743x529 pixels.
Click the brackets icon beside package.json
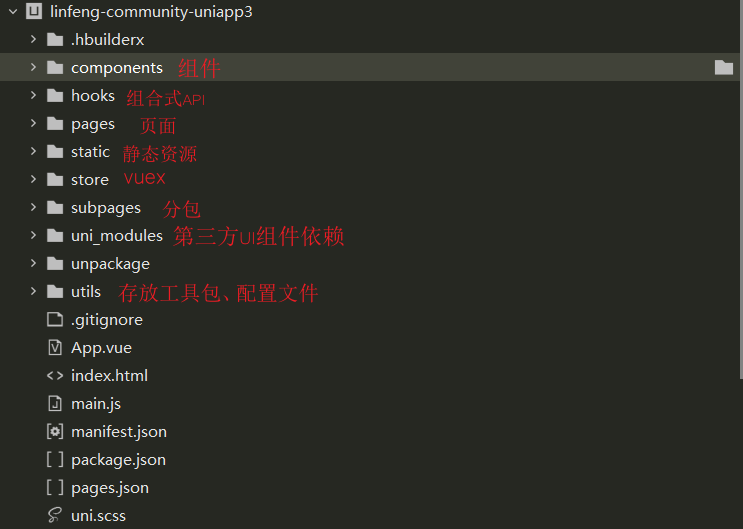click(54, 460)
